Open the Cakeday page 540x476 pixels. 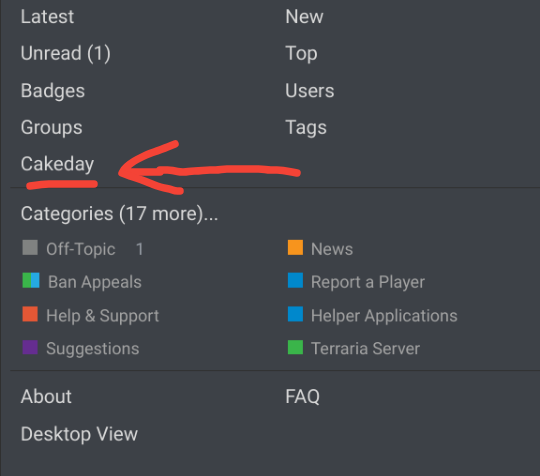click(57, 164)
